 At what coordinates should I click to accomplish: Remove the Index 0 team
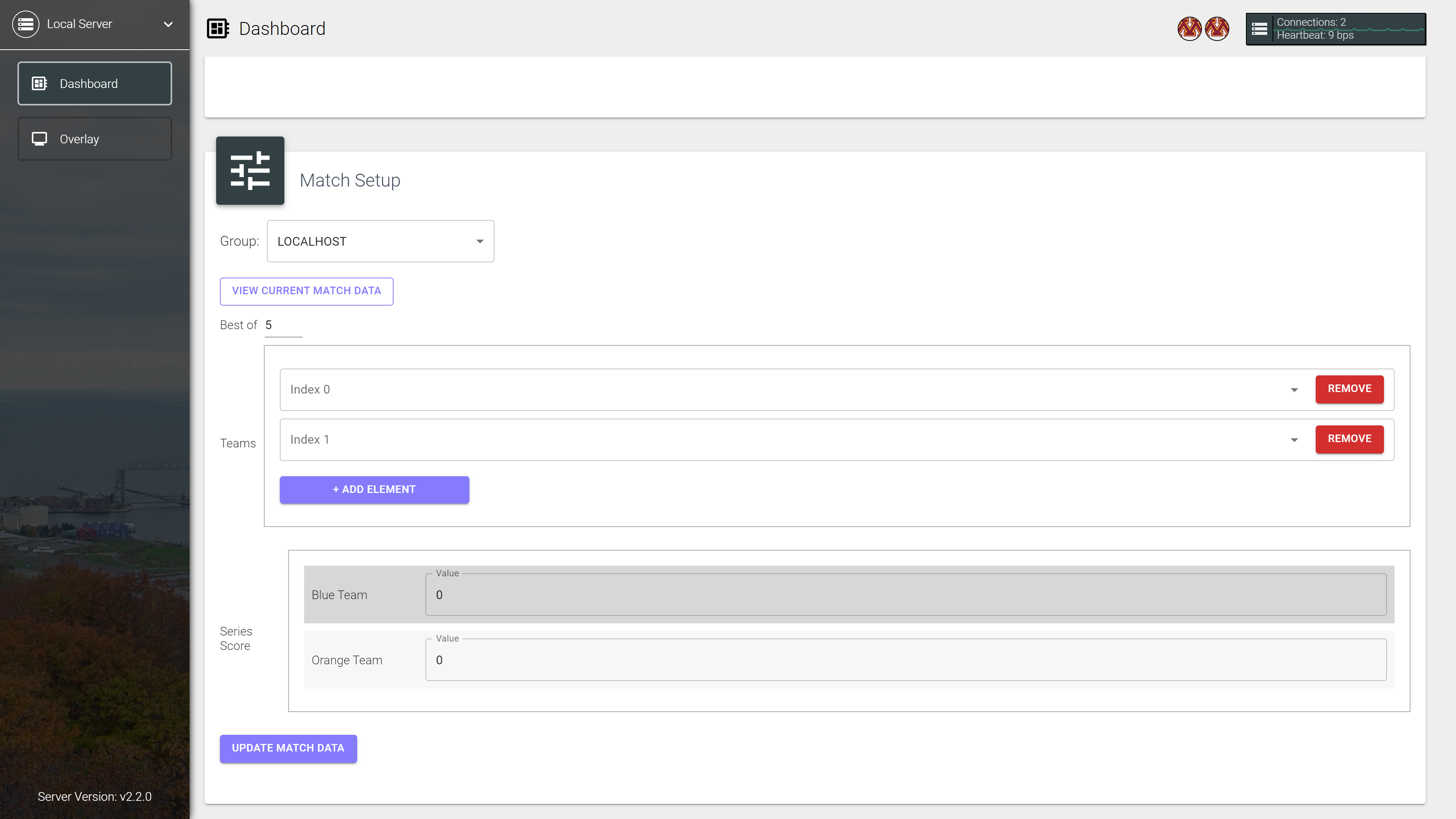coord(1349,389)
